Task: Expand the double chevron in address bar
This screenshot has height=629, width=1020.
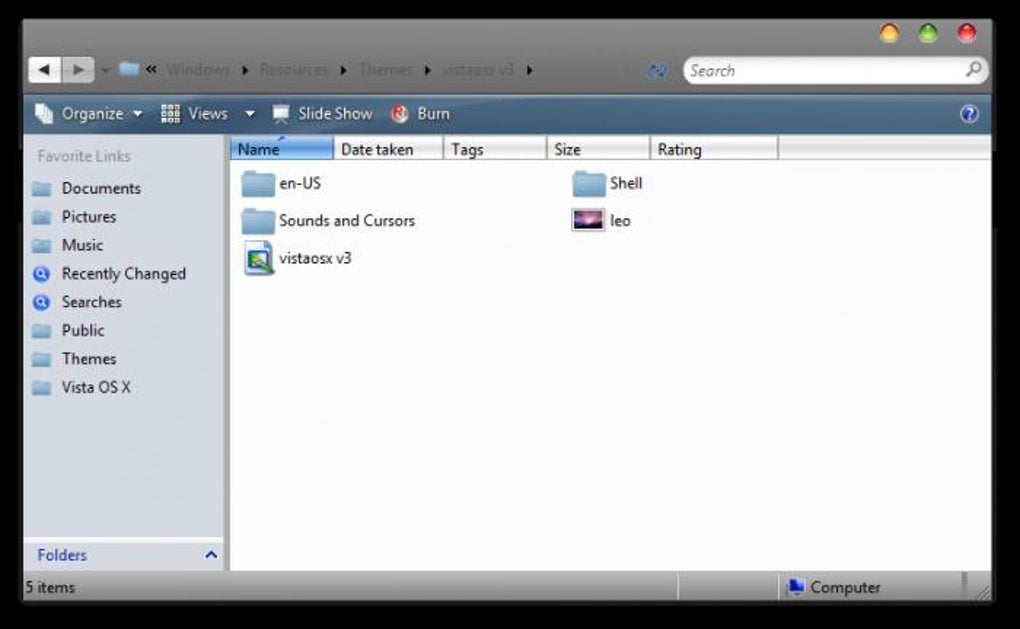Action: [x=151, y=69]
